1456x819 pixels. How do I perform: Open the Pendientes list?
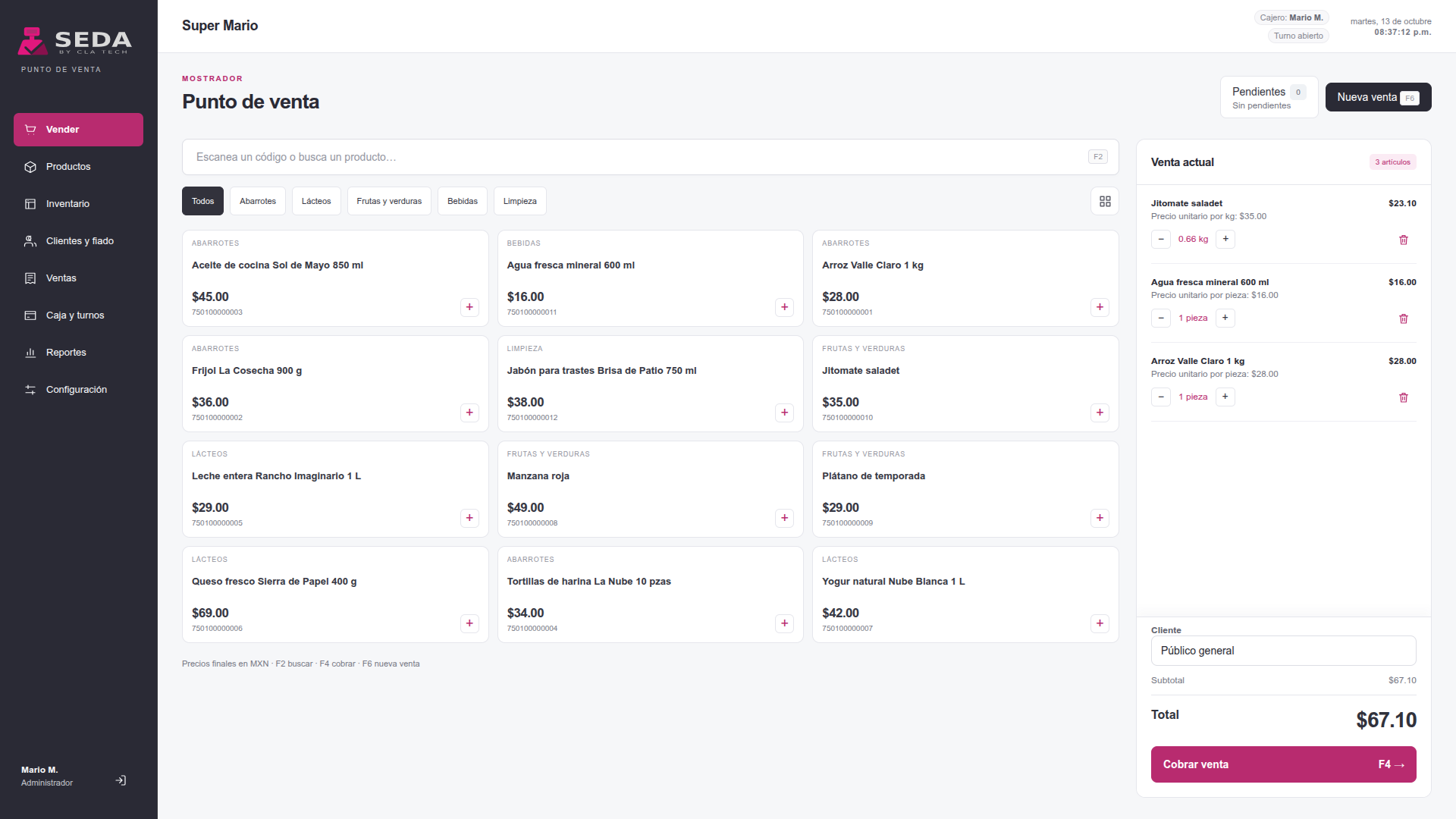coord(1269,97)
